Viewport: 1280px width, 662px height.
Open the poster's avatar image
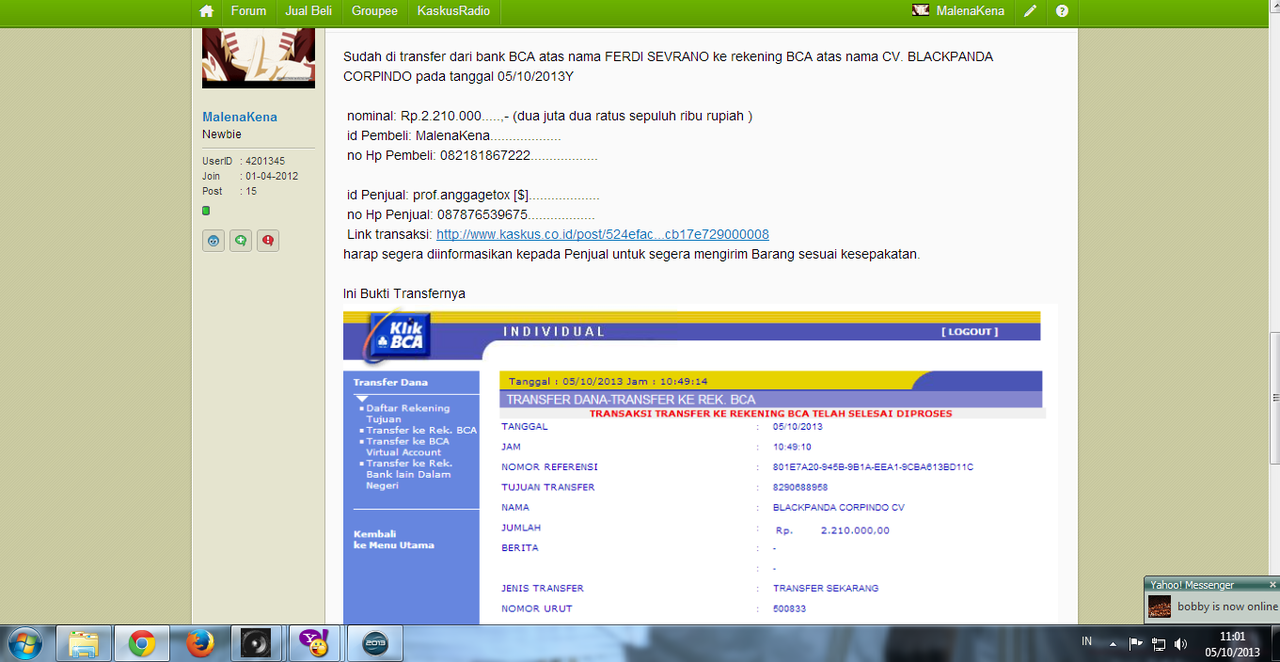pos(259,58)
